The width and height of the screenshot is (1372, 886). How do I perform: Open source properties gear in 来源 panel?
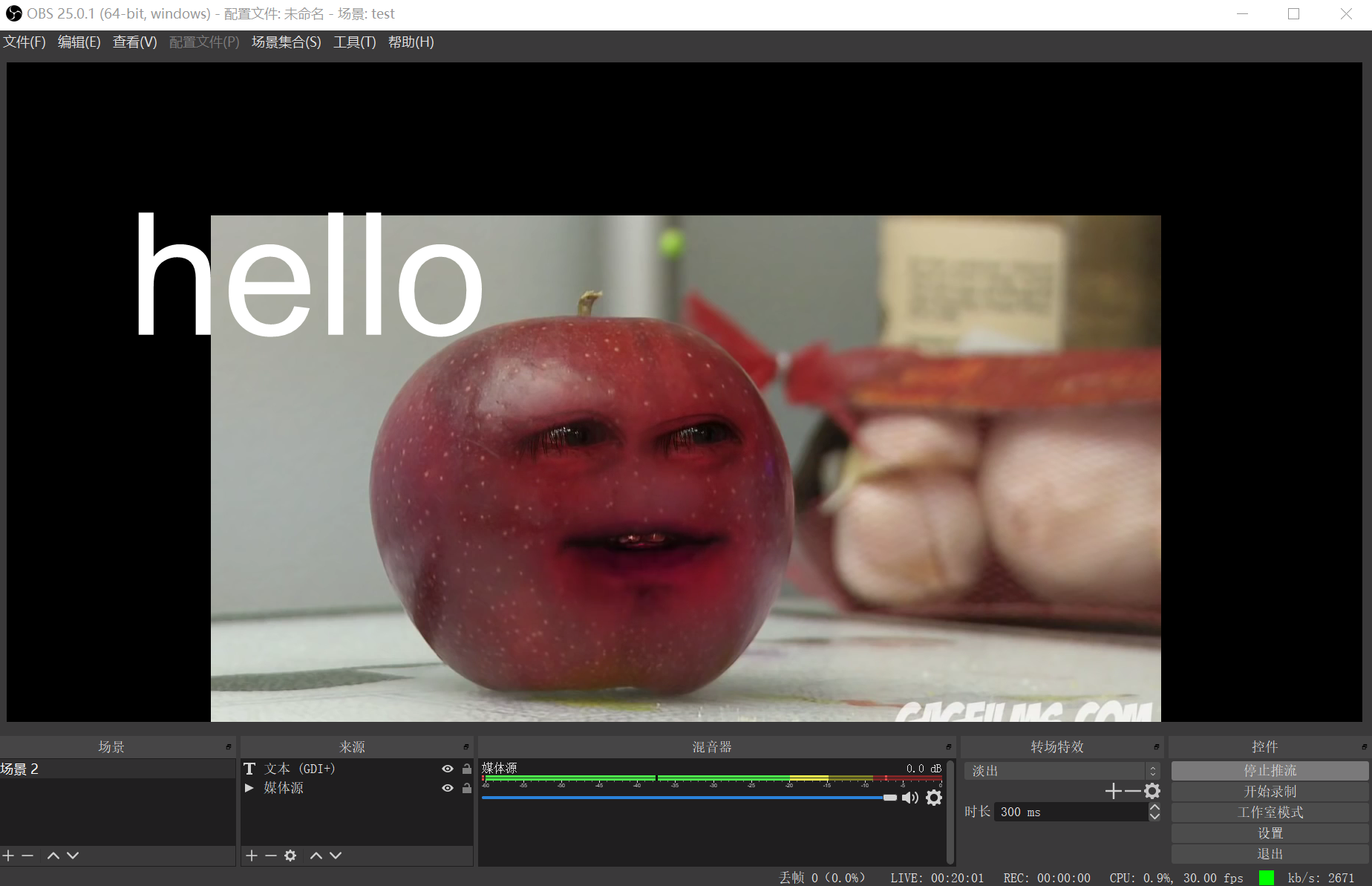click(290, 856)
